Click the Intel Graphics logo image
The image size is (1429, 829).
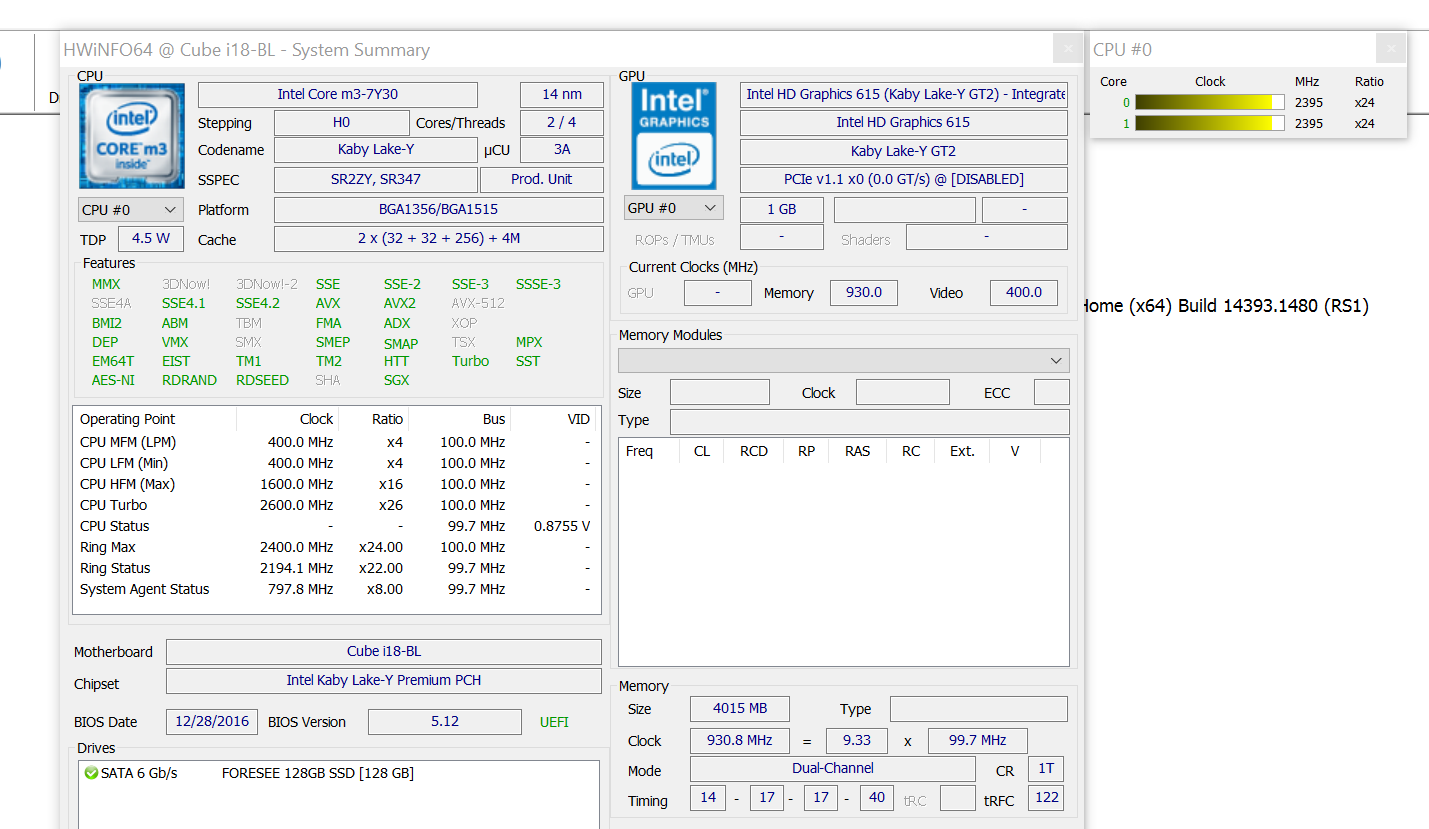(x=674, y=136)
